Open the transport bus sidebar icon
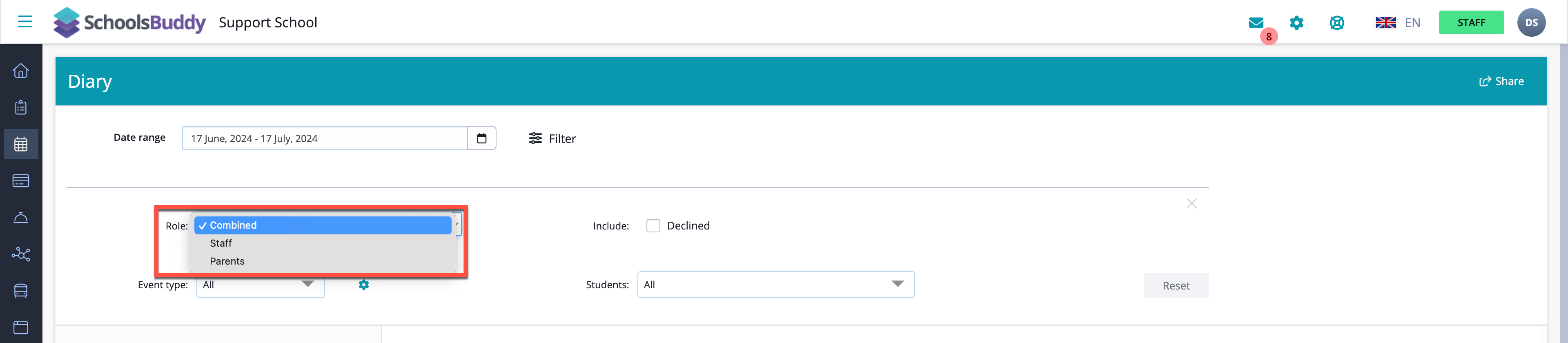Viewport: 1568px width, 343px height. [21, 291]
